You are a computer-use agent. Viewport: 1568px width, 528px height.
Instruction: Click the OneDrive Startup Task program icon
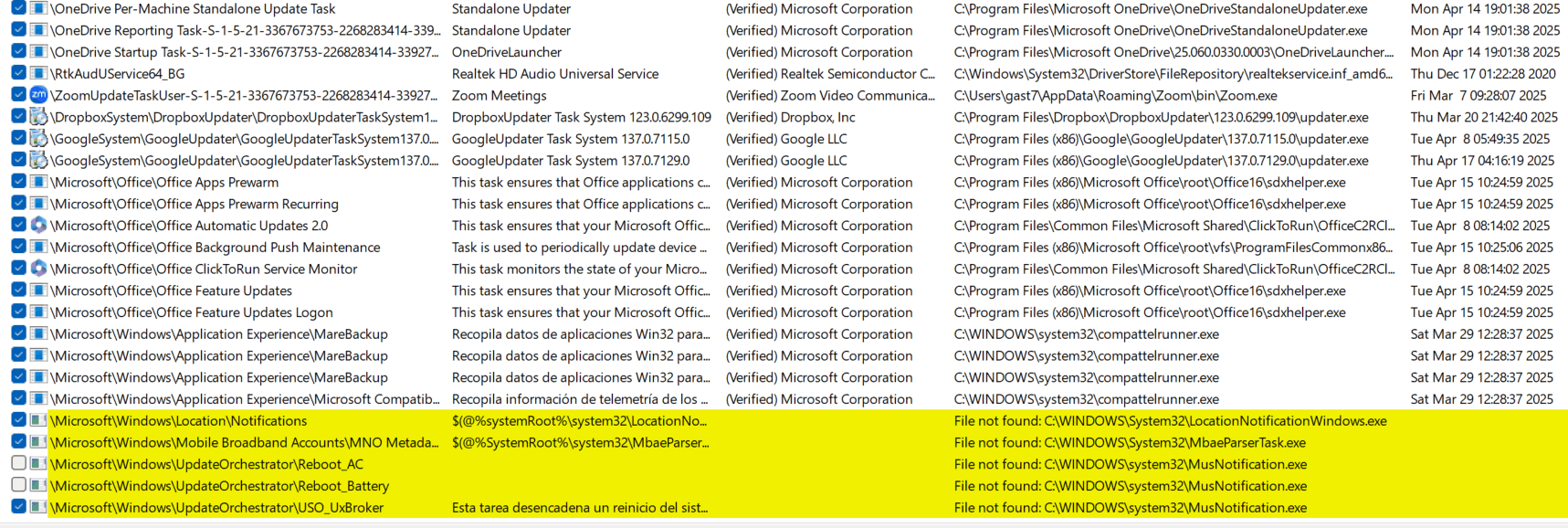click(38, 52)
